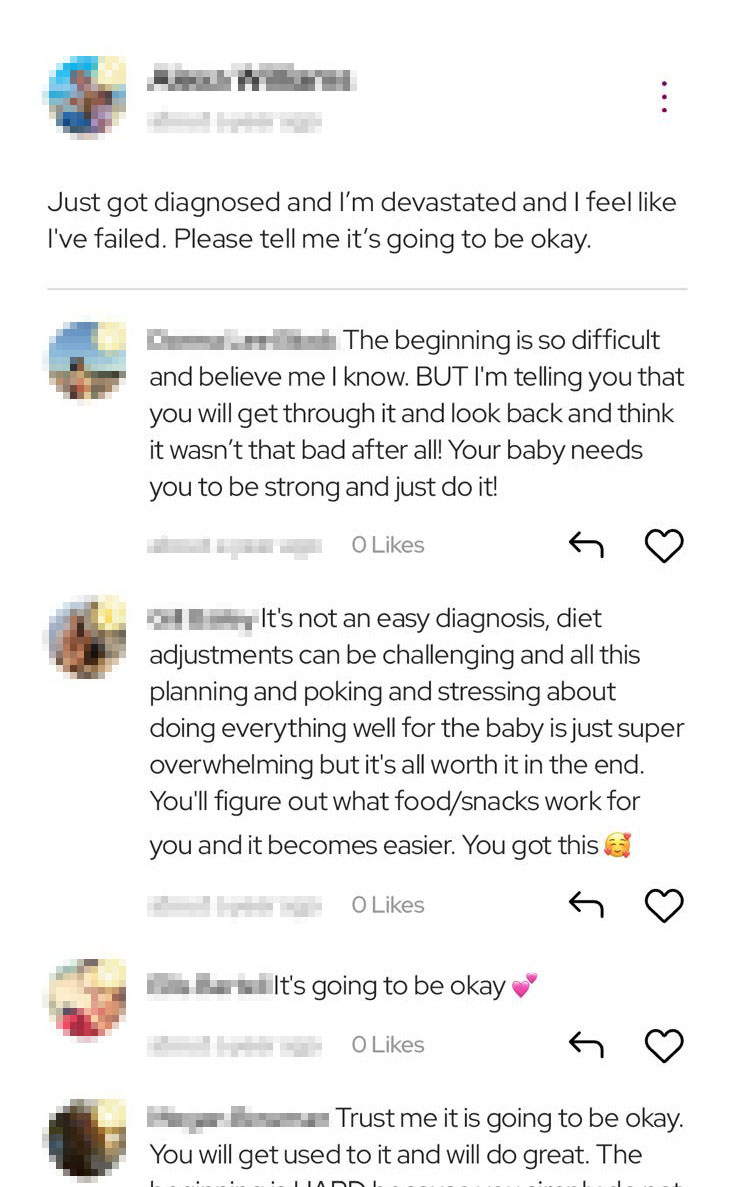Reply to the 'It's not an easy diagnosis' comment
The width and height of the screenshot is (735, 1187).
(586, 905)
